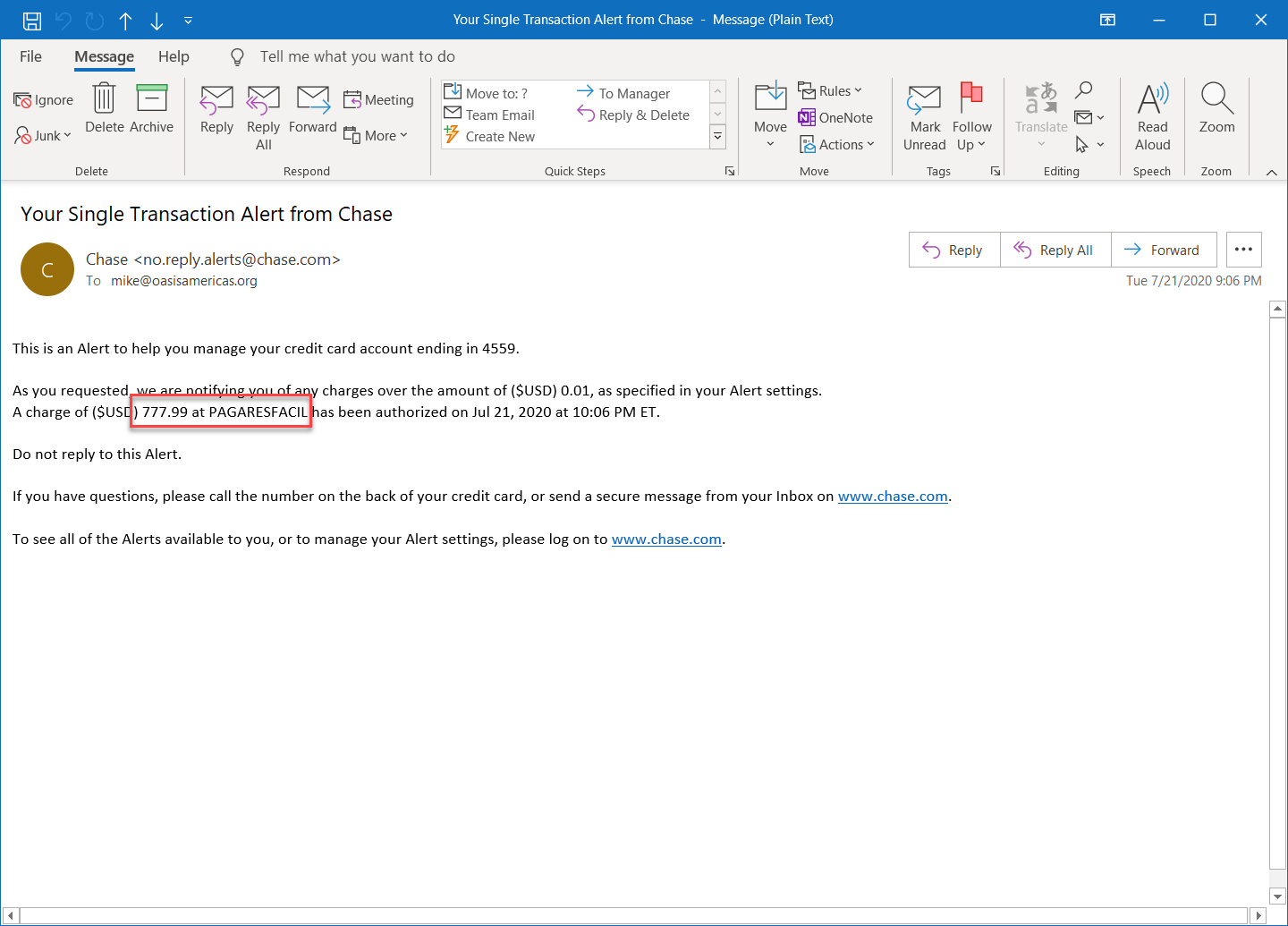Select Team Email quick step
The width and height of the screenshot is (1288, 926).
pos(489,115)
